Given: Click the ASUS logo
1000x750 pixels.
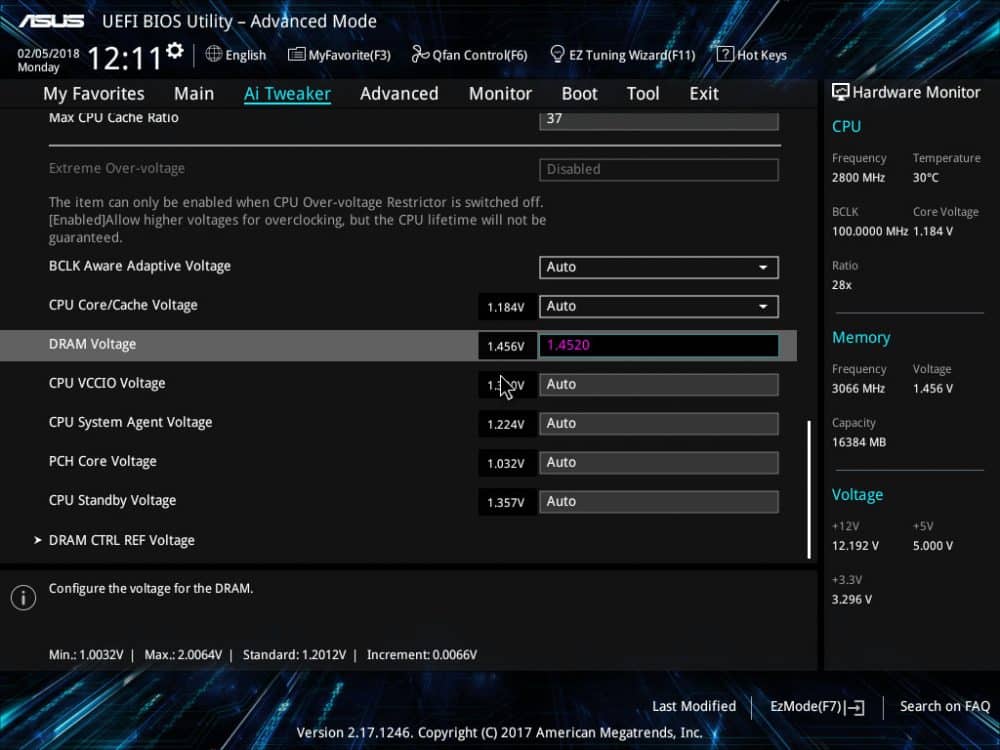Looking at the screenshot, I should click(x=51, y=21).
